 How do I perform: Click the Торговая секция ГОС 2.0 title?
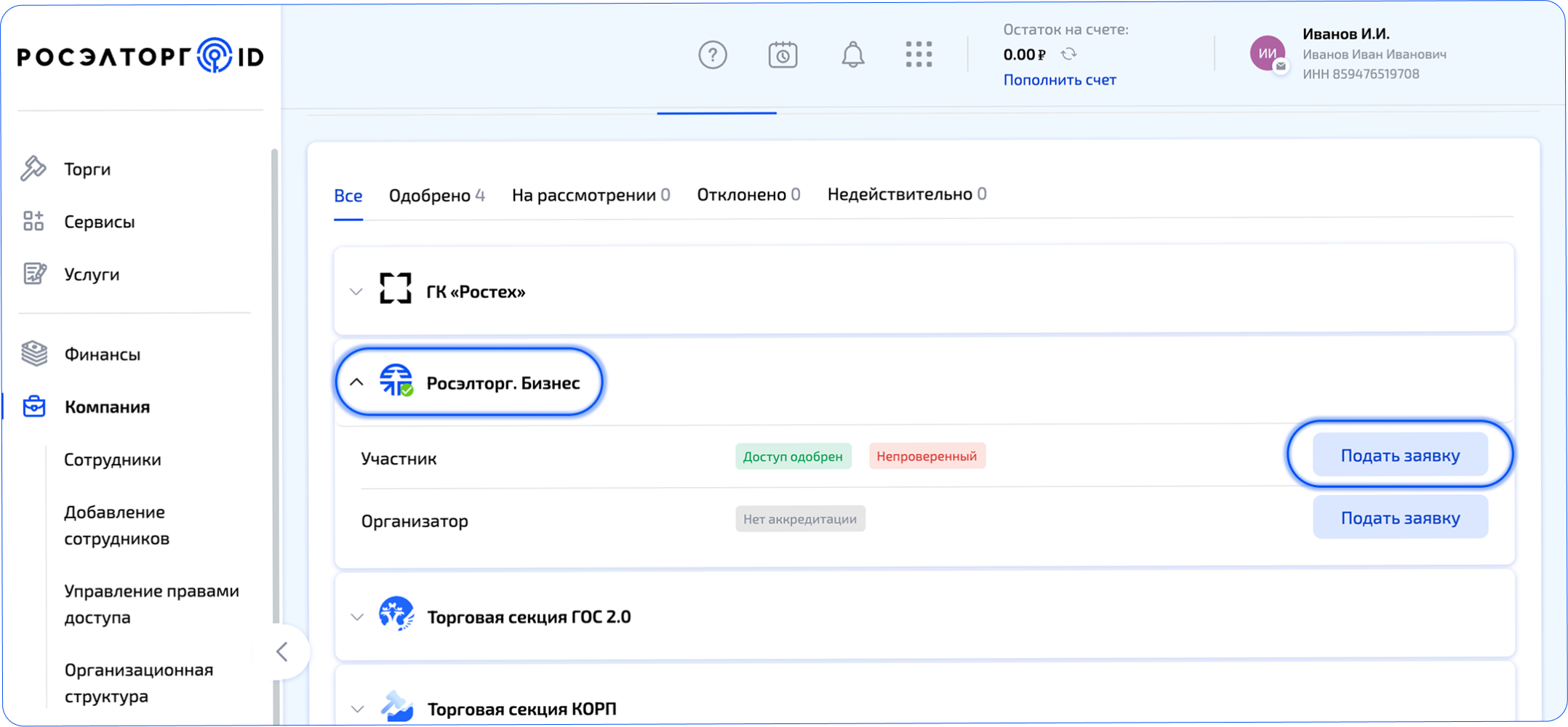click(x=529, y=616)
